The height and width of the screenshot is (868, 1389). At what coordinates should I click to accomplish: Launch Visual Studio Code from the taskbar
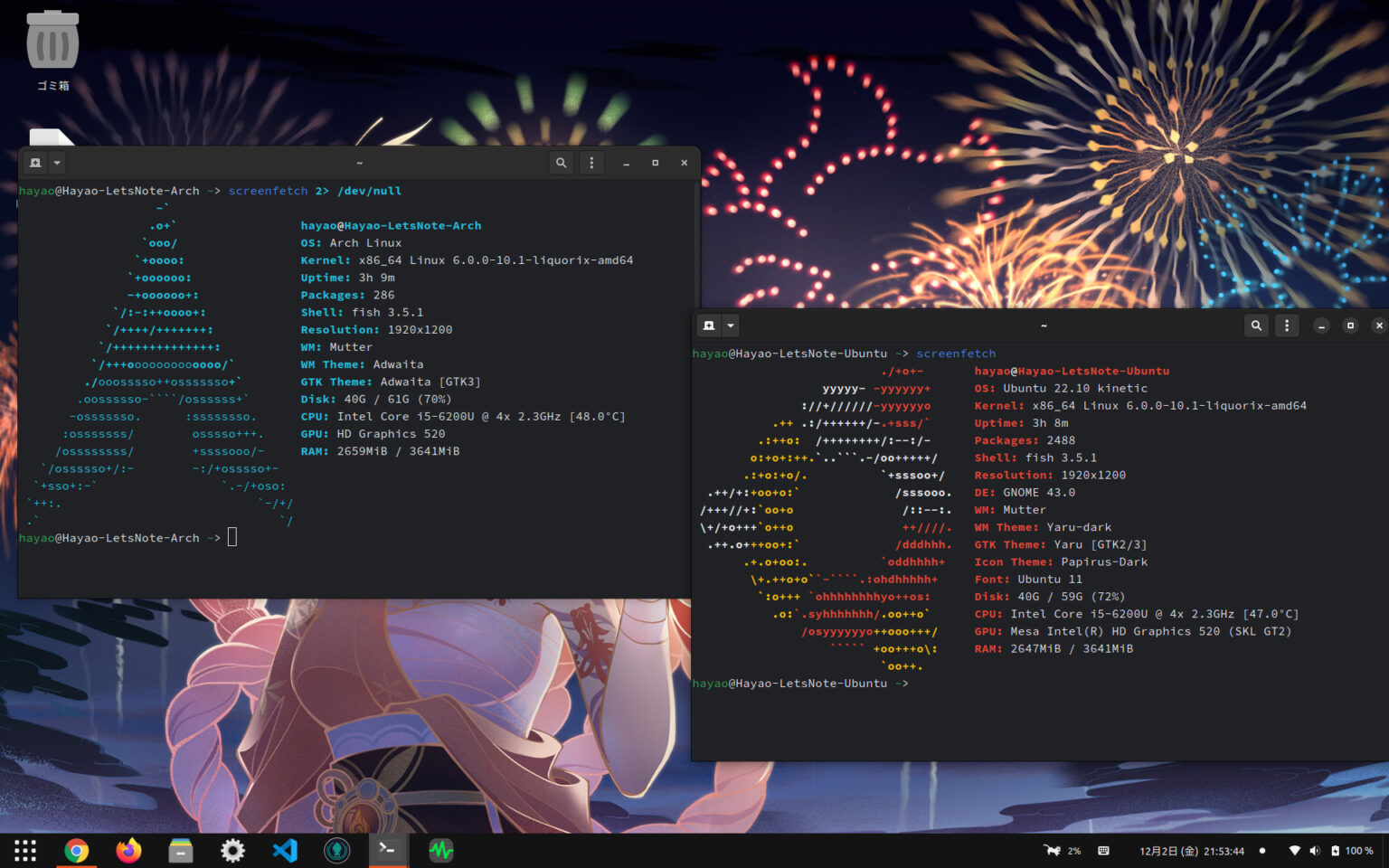click(285, 851)
